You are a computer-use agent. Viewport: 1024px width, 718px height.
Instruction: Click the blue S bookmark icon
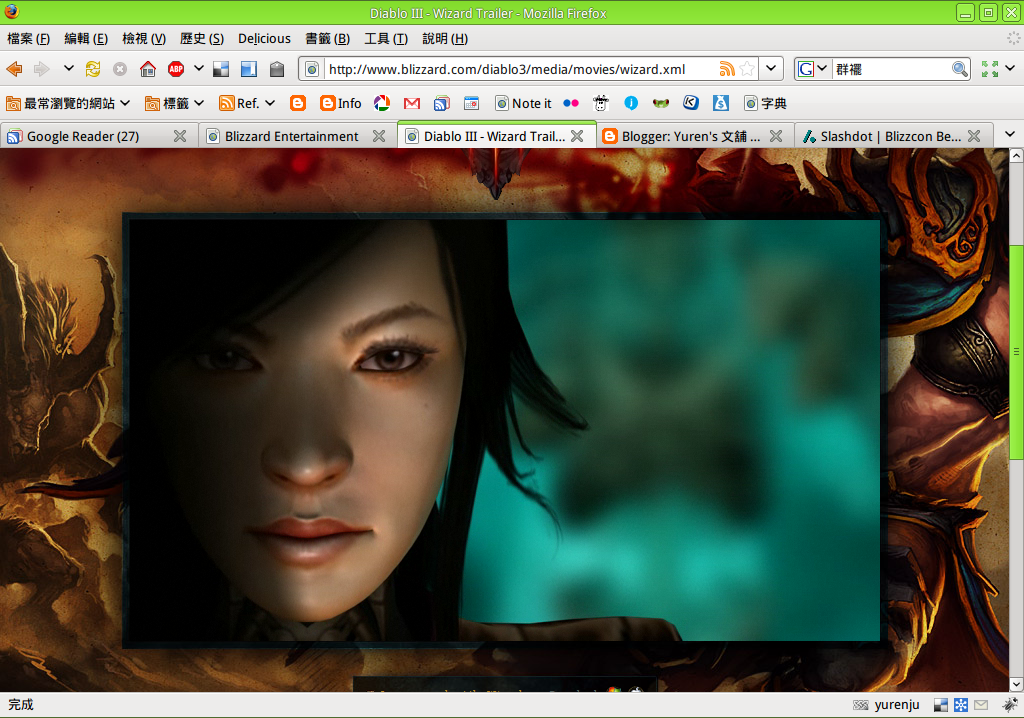coord(721,103)
